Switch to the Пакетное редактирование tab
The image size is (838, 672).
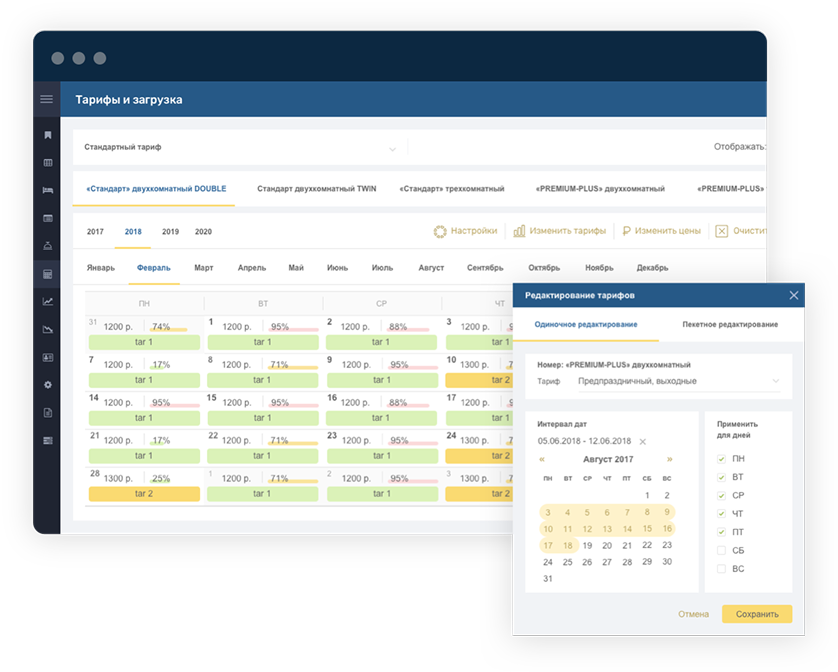click(x=729, y=325)
